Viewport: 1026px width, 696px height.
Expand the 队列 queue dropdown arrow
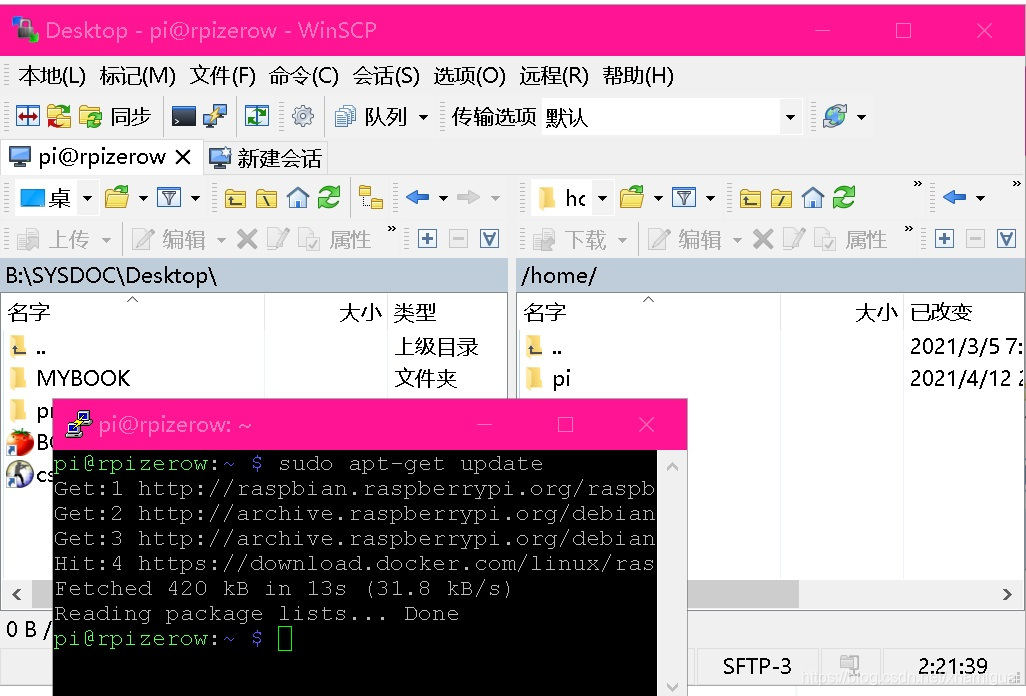click(423, 117)
